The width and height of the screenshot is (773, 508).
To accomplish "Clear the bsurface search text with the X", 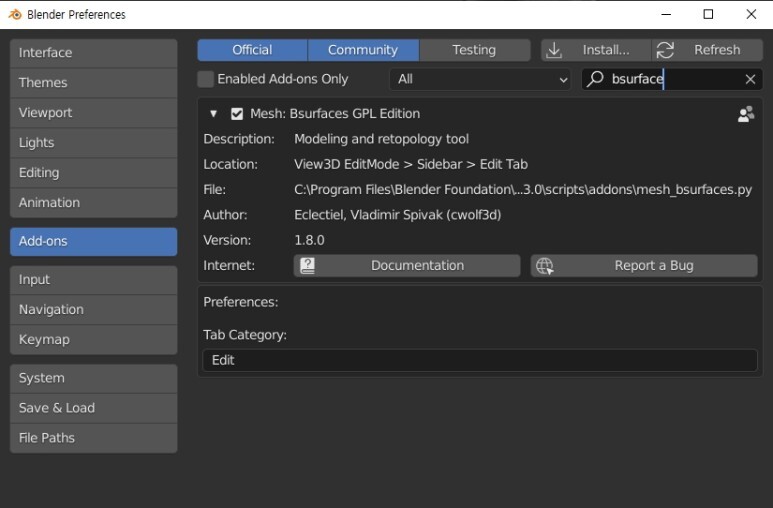I will pos(750,79).
